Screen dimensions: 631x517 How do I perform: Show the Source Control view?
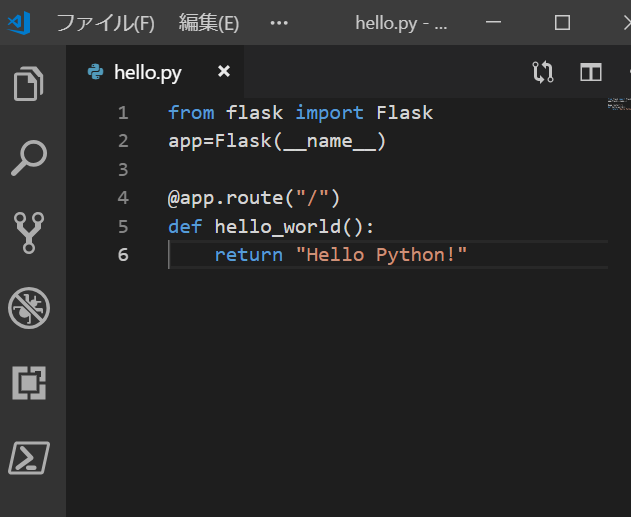(30, 233)
